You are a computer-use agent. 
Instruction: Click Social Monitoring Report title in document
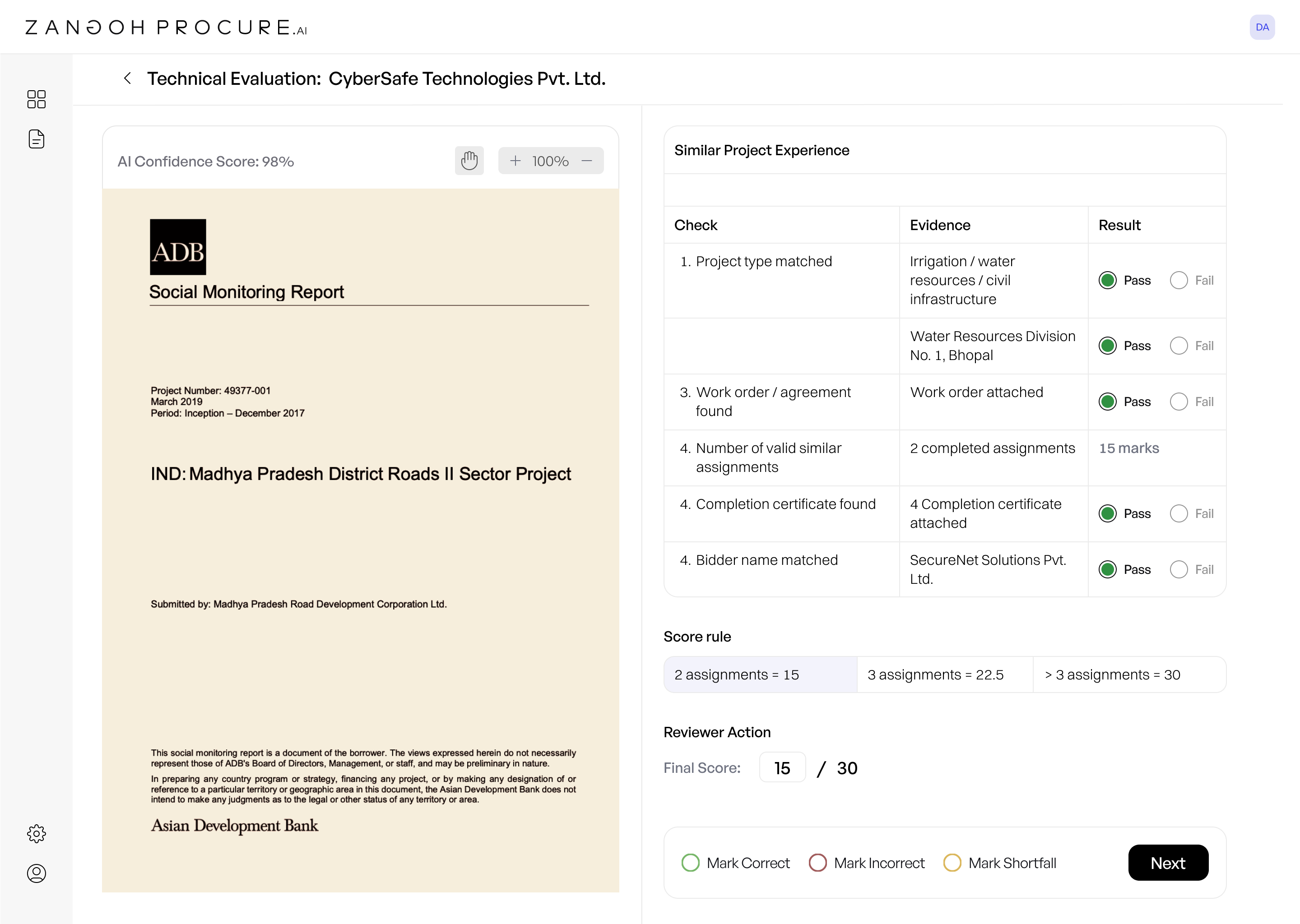[x=246, y=292]
